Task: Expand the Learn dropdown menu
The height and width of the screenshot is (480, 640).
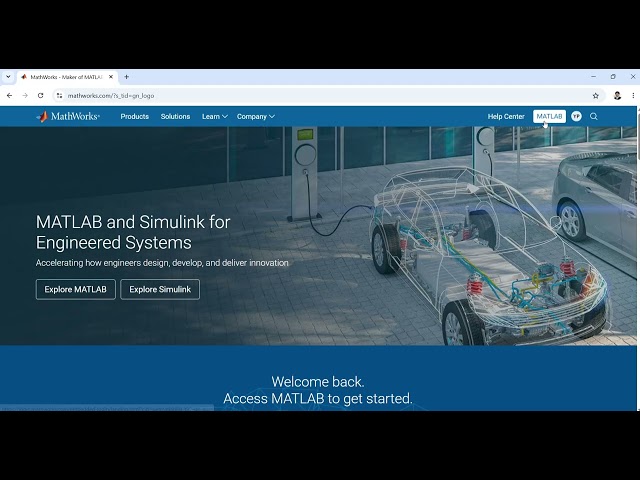Action: click(215, 116)
